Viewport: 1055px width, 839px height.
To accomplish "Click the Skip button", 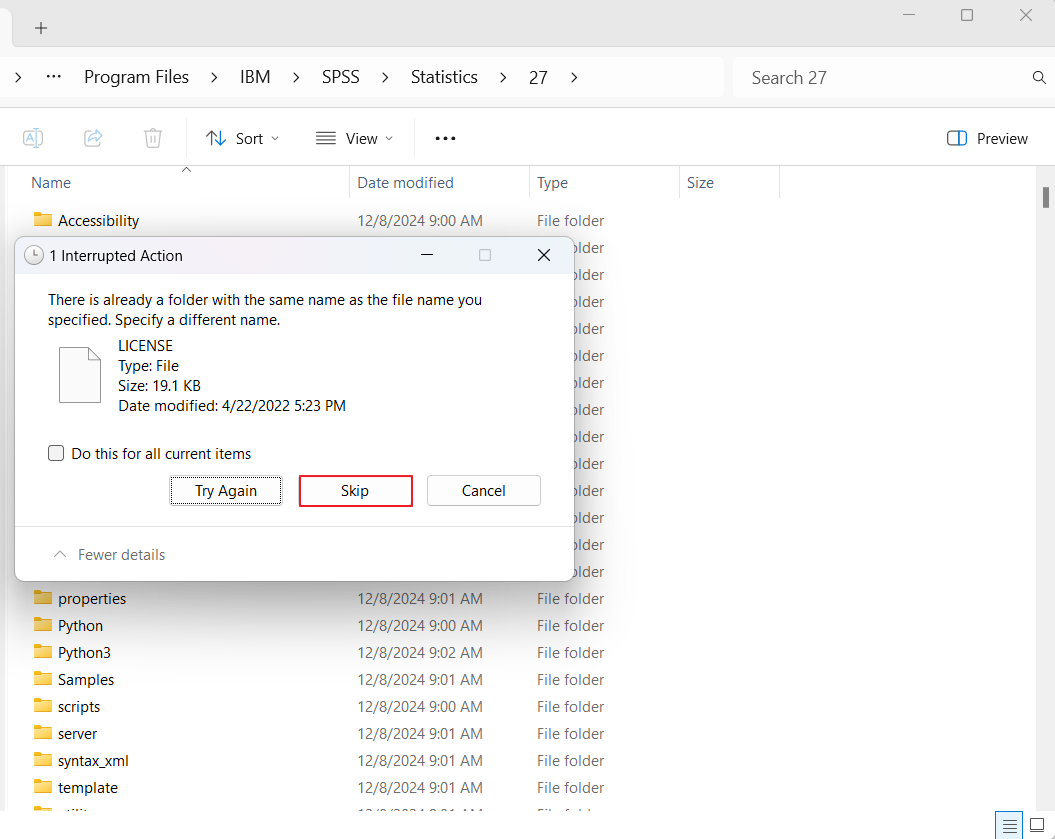I will pos(355,491).
